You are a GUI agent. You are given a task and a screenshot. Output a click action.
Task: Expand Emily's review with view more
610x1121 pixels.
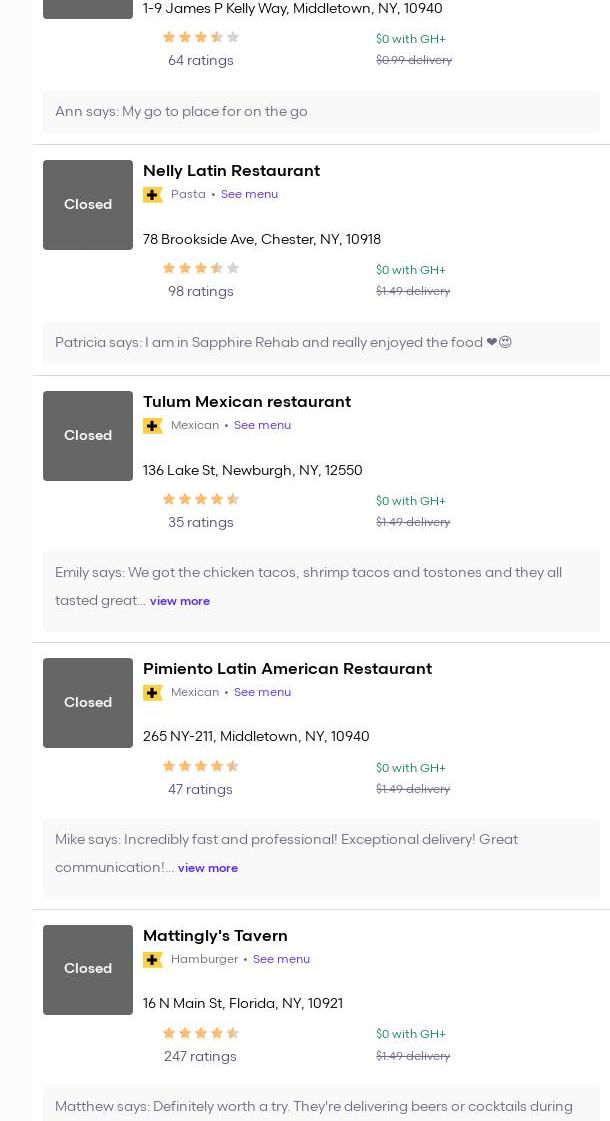180,601
